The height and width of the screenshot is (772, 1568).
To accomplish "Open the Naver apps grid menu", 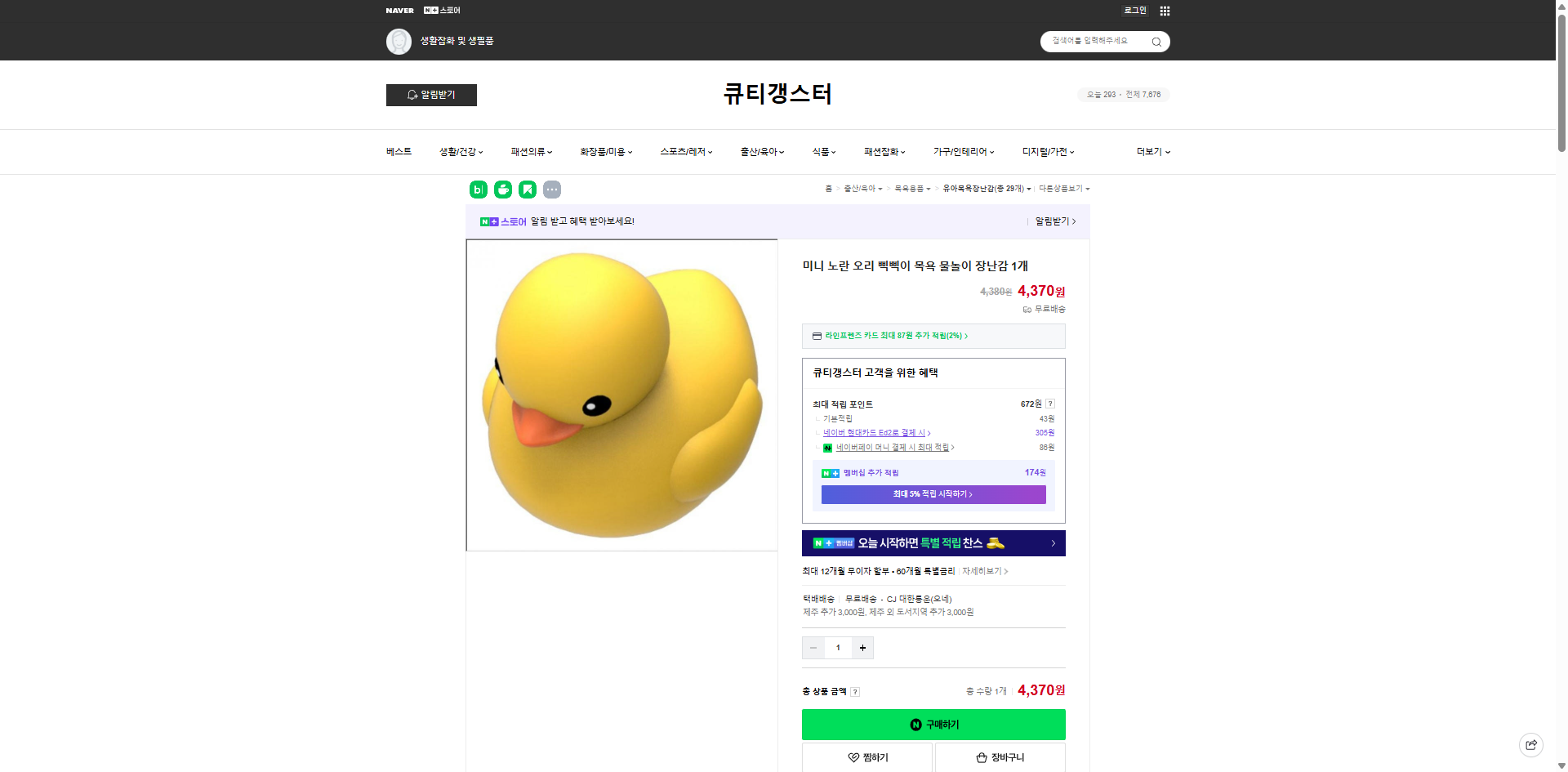I will (x=1165, y=11).
